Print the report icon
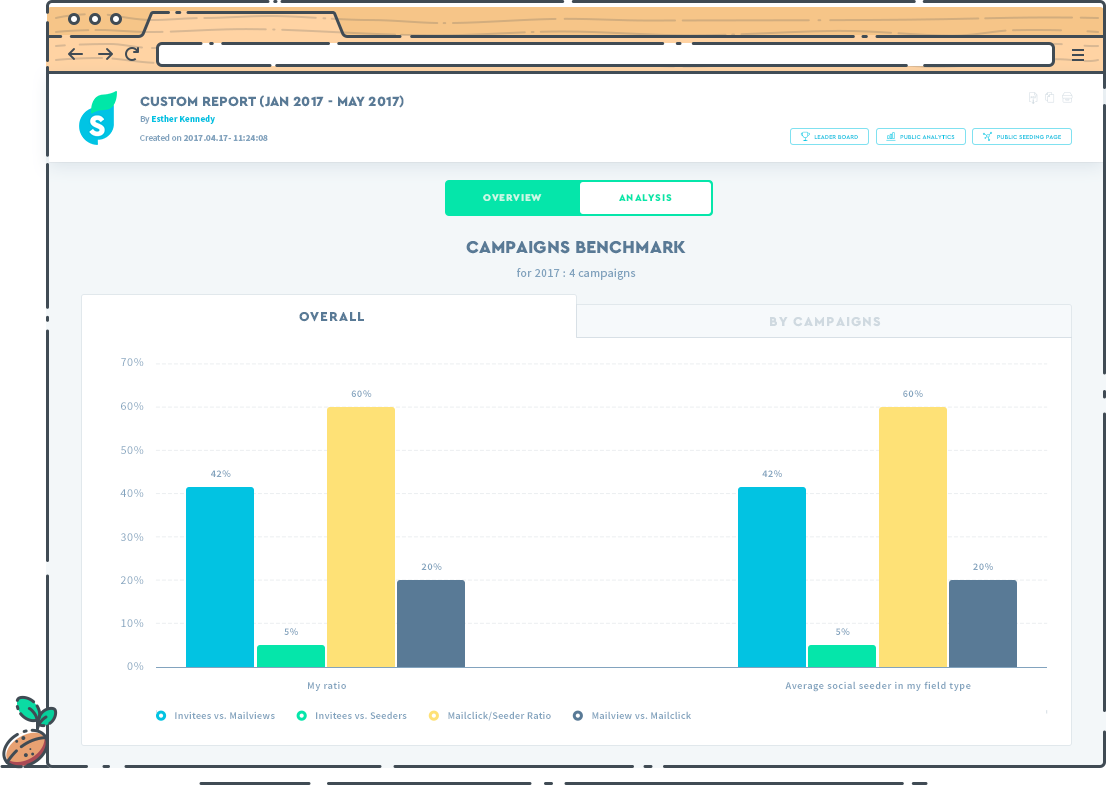1106x785 pixels. [x=1067, y=97]
